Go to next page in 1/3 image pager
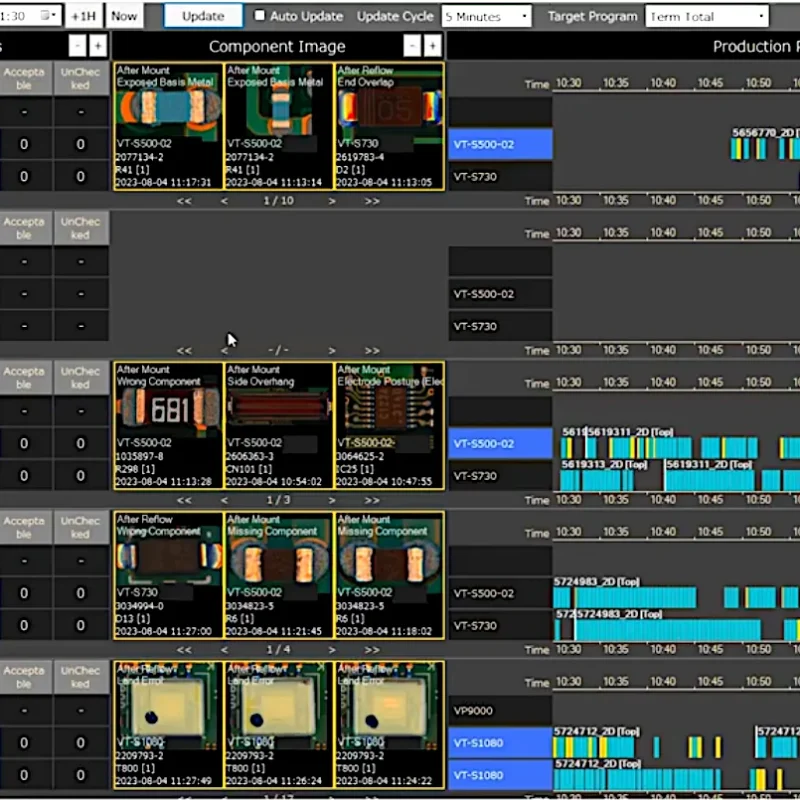The image size is (800, 800). 332,500
